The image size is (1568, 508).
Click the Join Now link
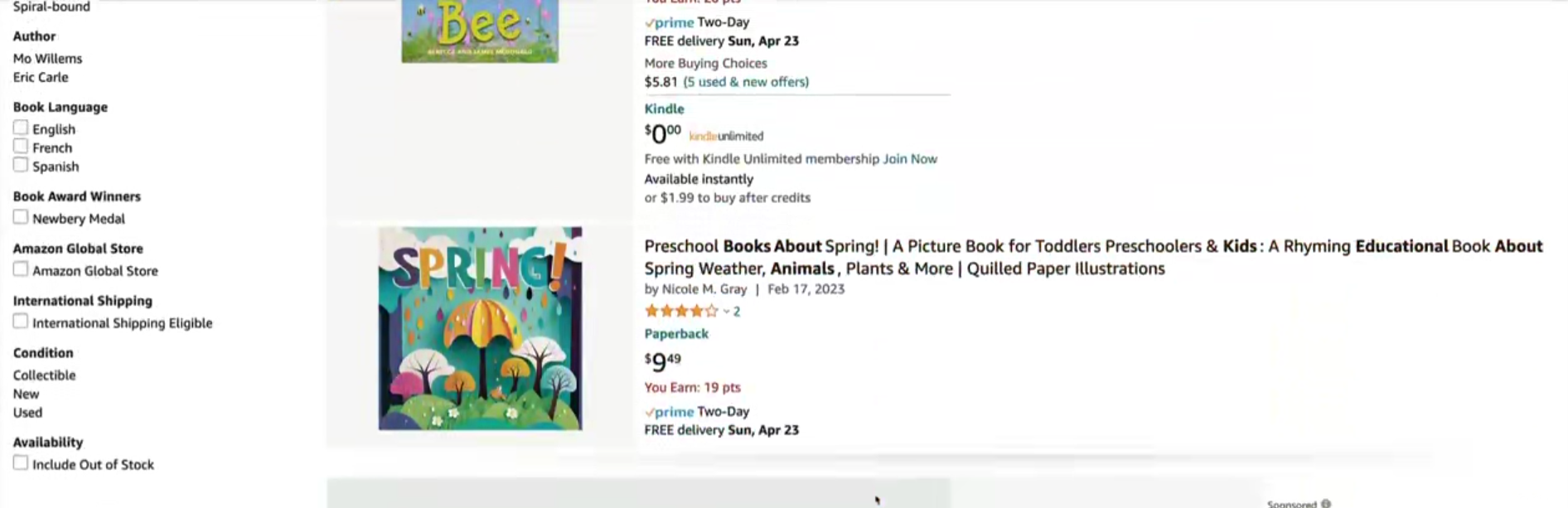[910, 158]
